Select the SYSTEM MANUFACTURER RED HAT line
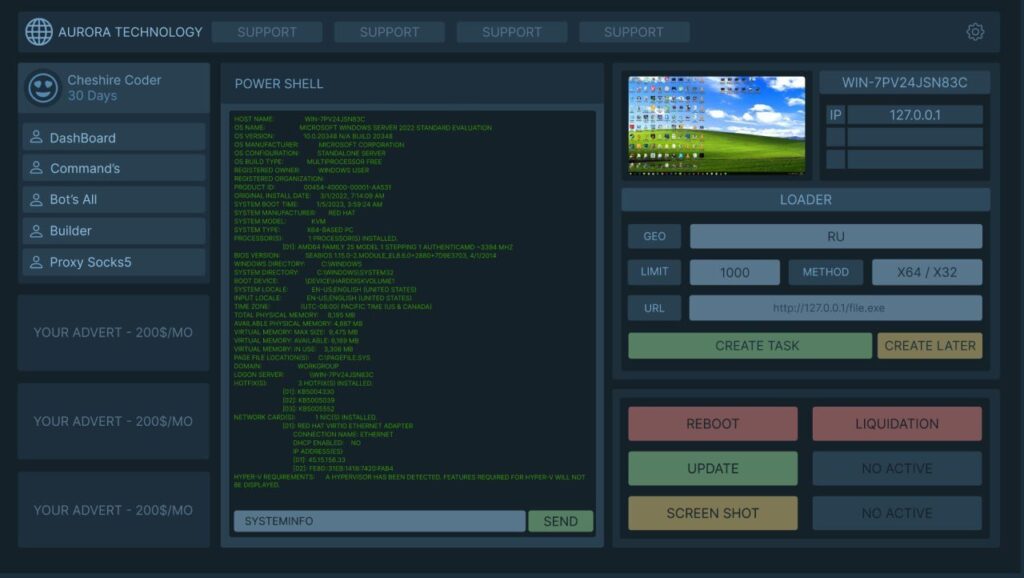Screen dimensions: 1024x578 295,213
